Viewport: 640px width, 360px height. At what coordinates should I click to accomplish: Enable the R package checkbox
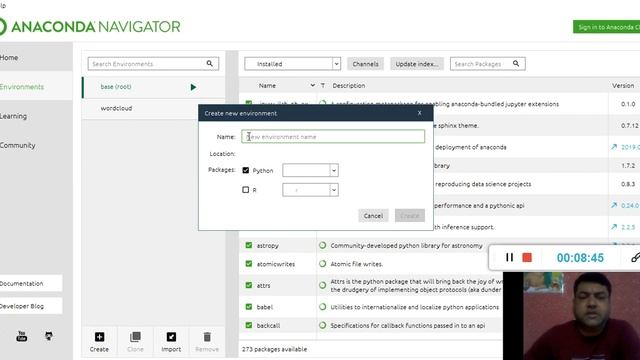pos(245,190)
